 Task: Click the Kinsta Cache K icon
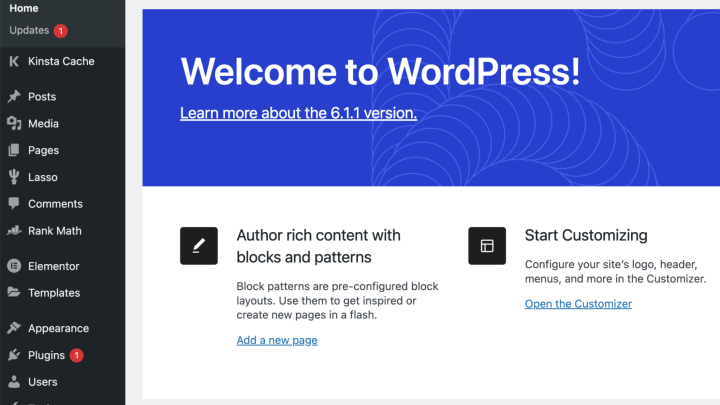(14, 61)
